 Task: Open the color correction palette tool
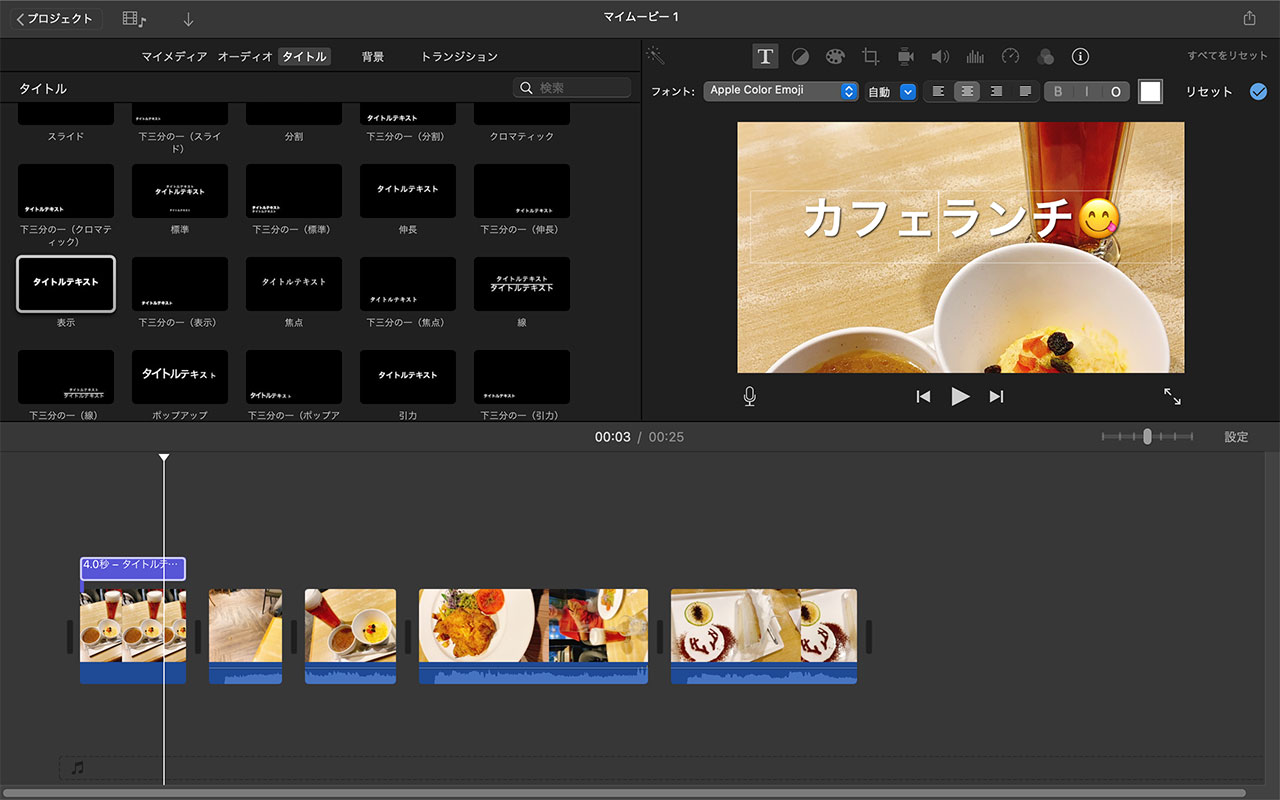(x=835, y=57)
